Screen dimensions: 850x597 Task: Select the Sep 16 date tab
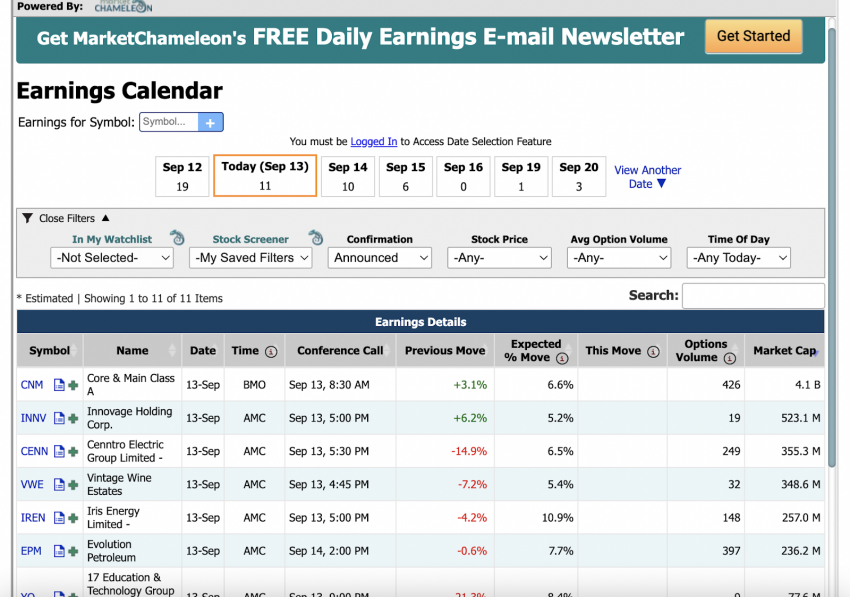point(463,177)
